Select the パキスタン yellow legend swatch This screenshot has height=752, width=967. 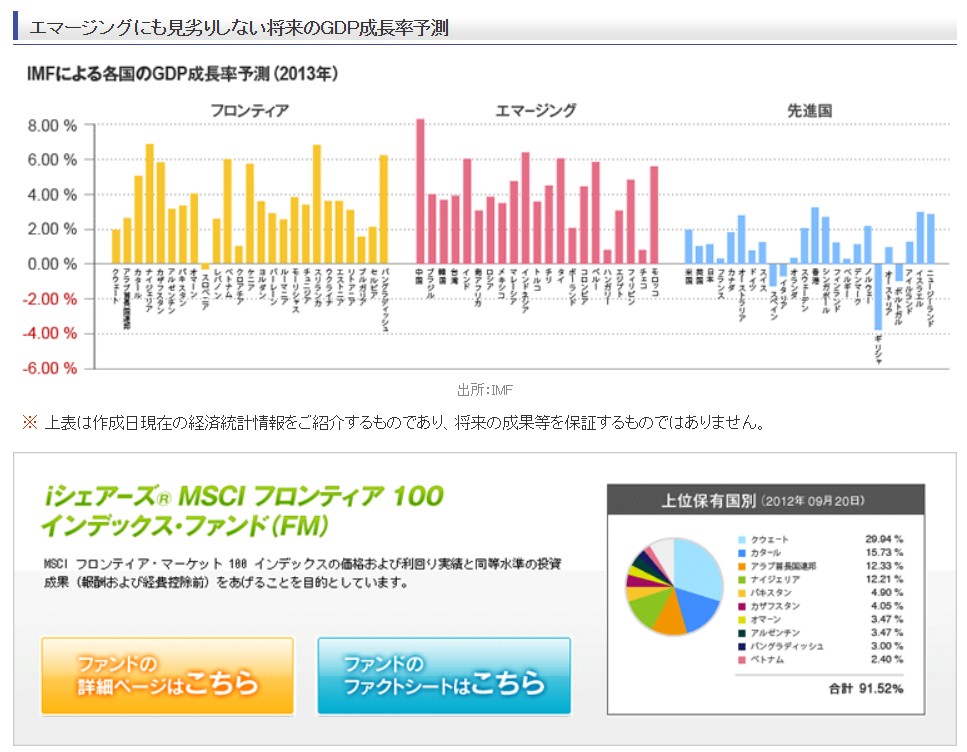pos(742,593)
